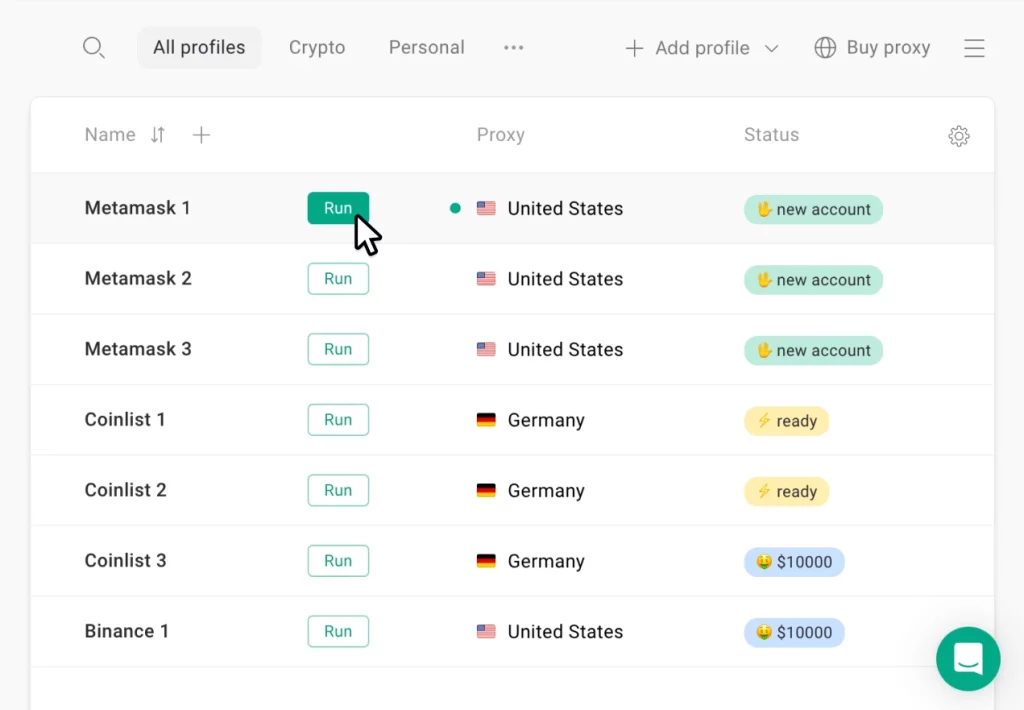The image size is (1024, 710).
Task: Switch to the Personal tab
Action: pyautogui.click(x=426, y=47)
